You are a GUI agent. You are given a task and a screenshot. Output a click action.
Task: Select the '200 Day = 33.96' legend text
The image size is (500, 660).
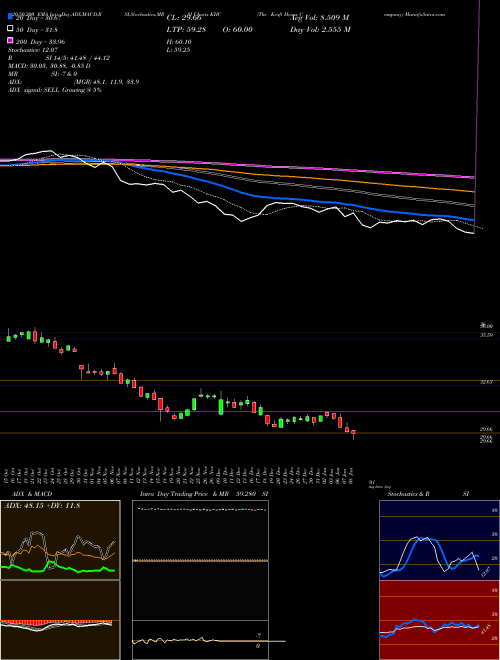[x=40, y=42]
